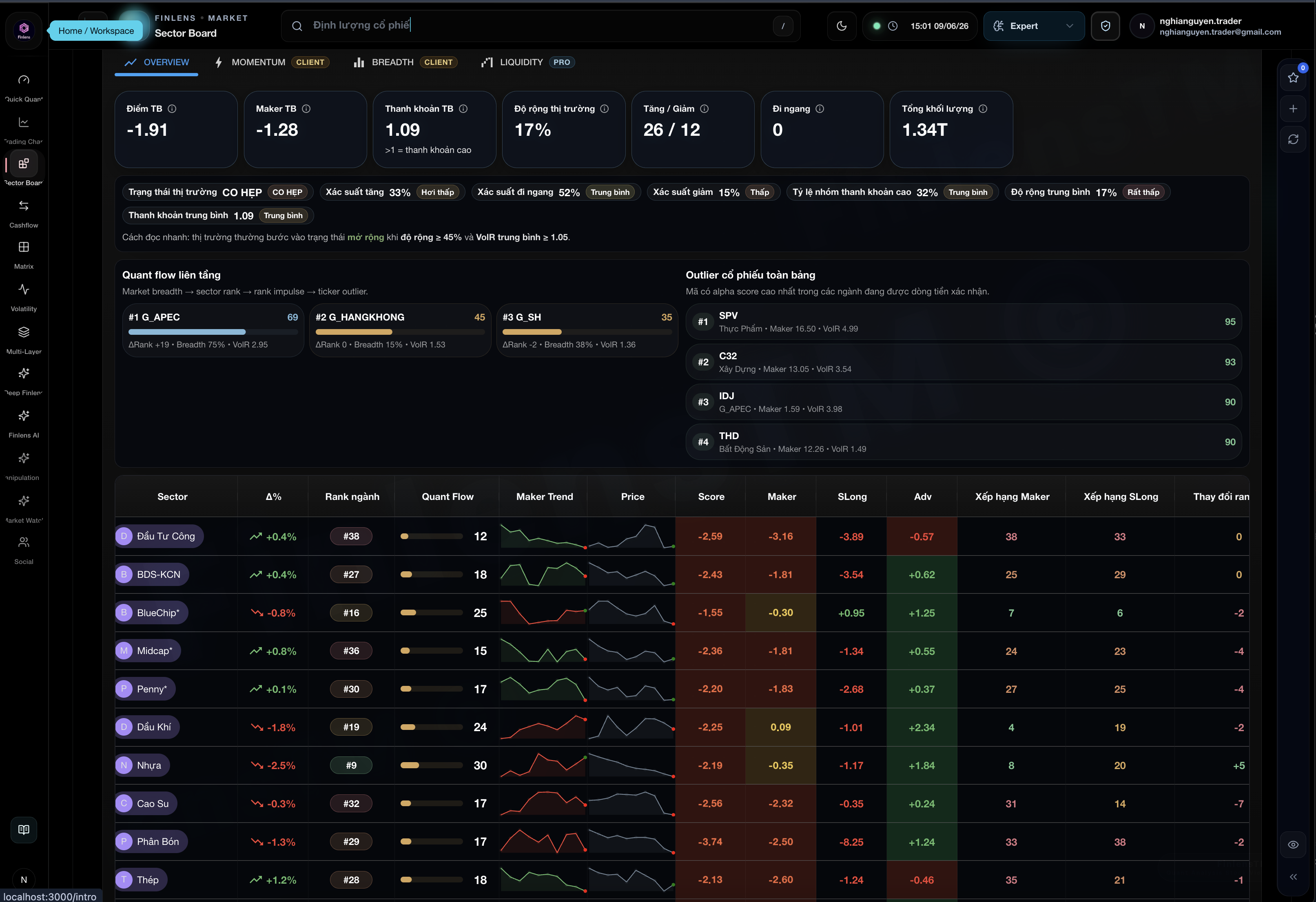Click the Nhựa Quant Flow bar
Screen dimensions: 1316x902
point(431,766)
